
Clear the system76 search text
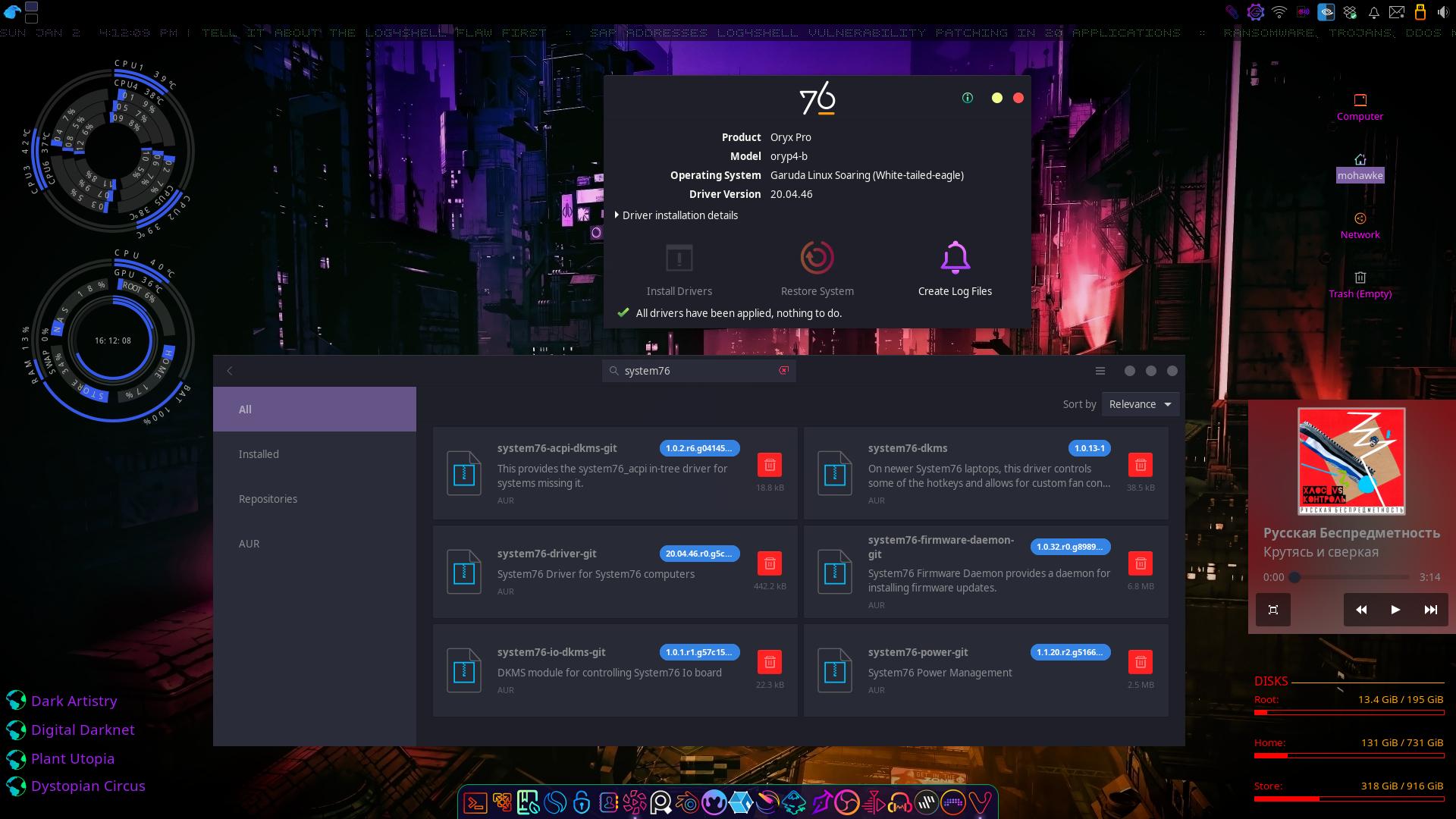[x=783, y=371]
